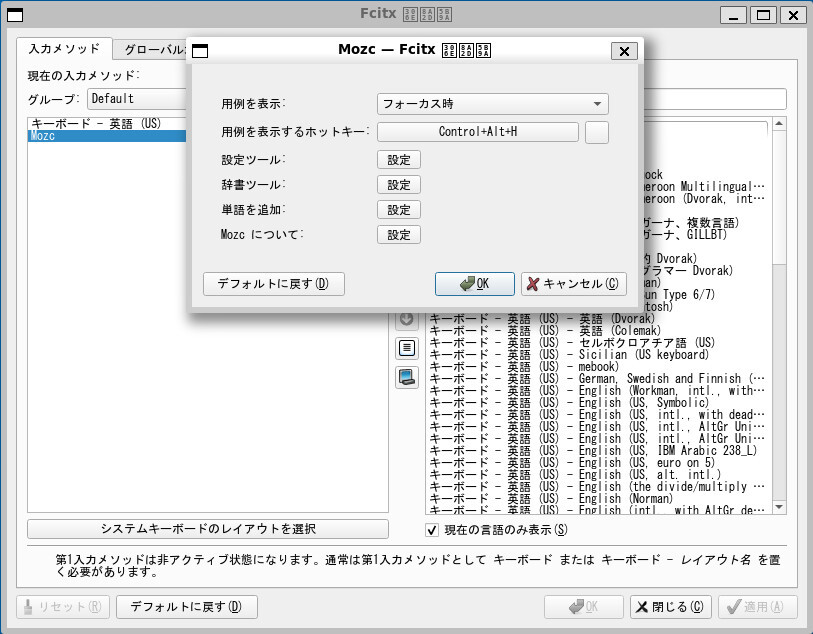Select the Sicilian (US keyboard) row
The image size is (813, 634).
point(597,355)
